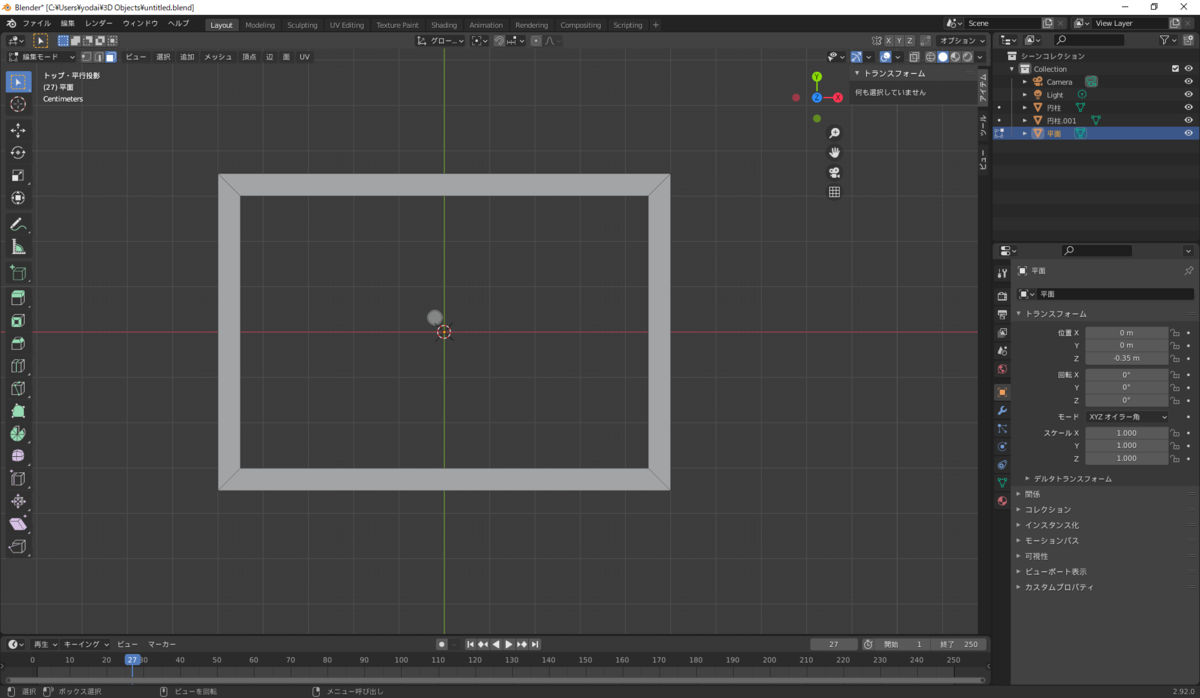
Task: Select the Poly Build tool
Action: (18, 411)
